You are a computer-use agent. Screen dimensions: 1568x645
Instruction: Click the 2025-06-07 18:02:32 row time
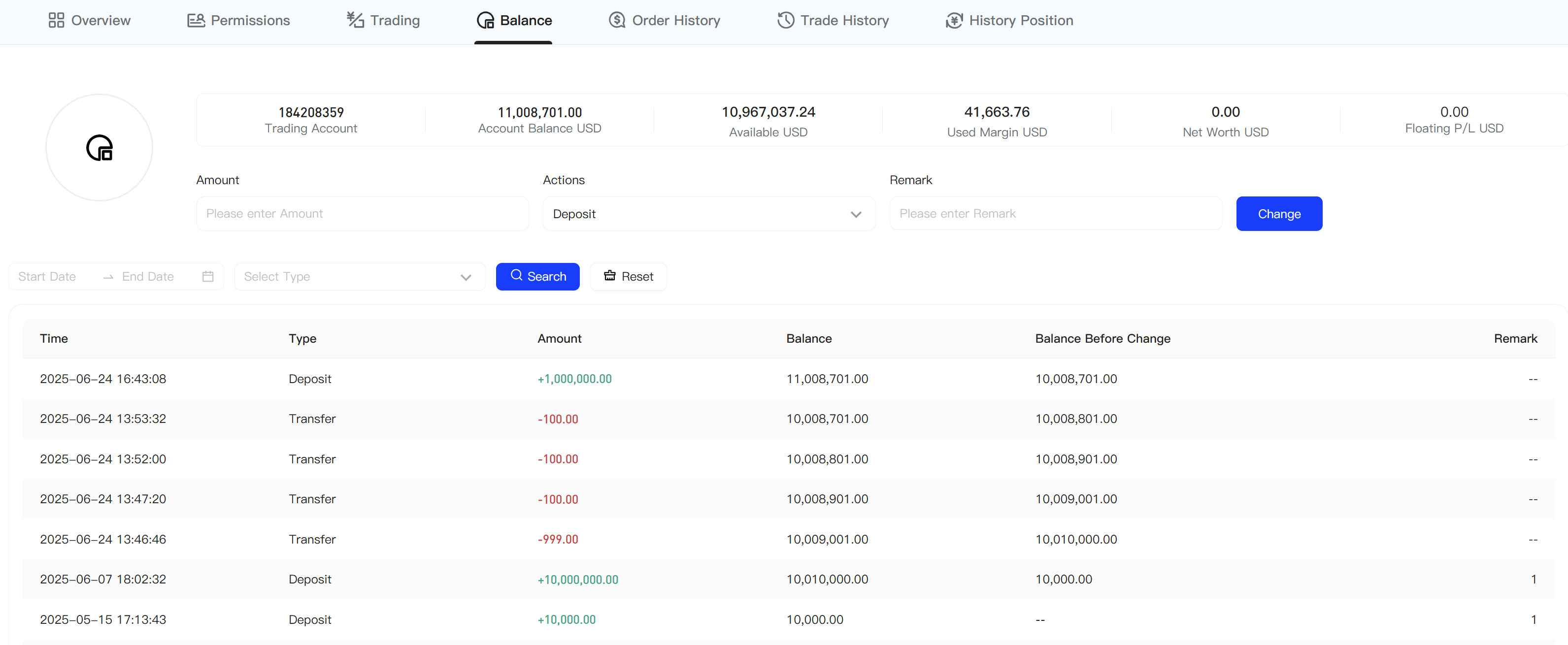click(103, 580)
